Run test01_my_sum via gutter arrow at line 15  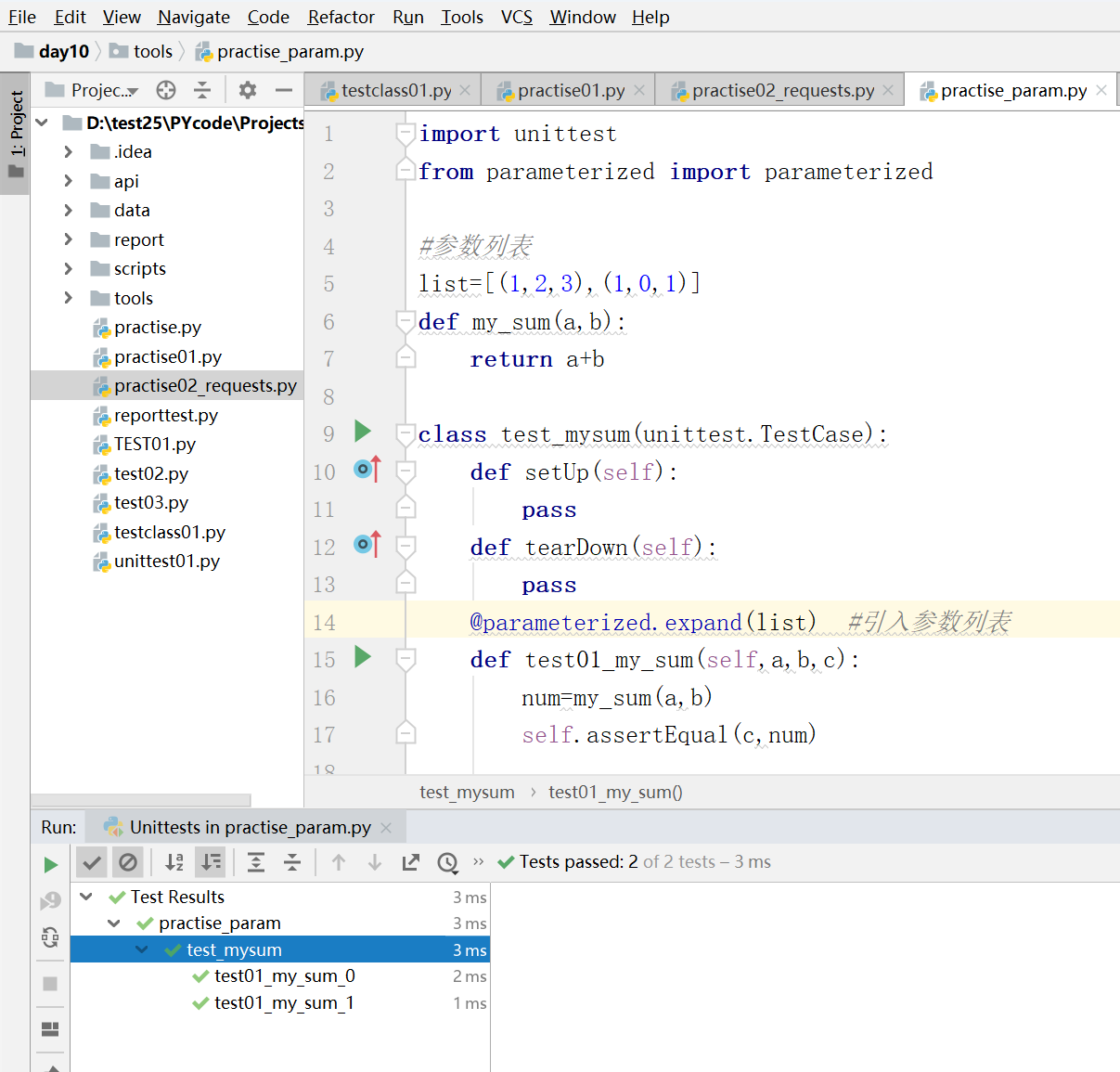pos(363,657)
